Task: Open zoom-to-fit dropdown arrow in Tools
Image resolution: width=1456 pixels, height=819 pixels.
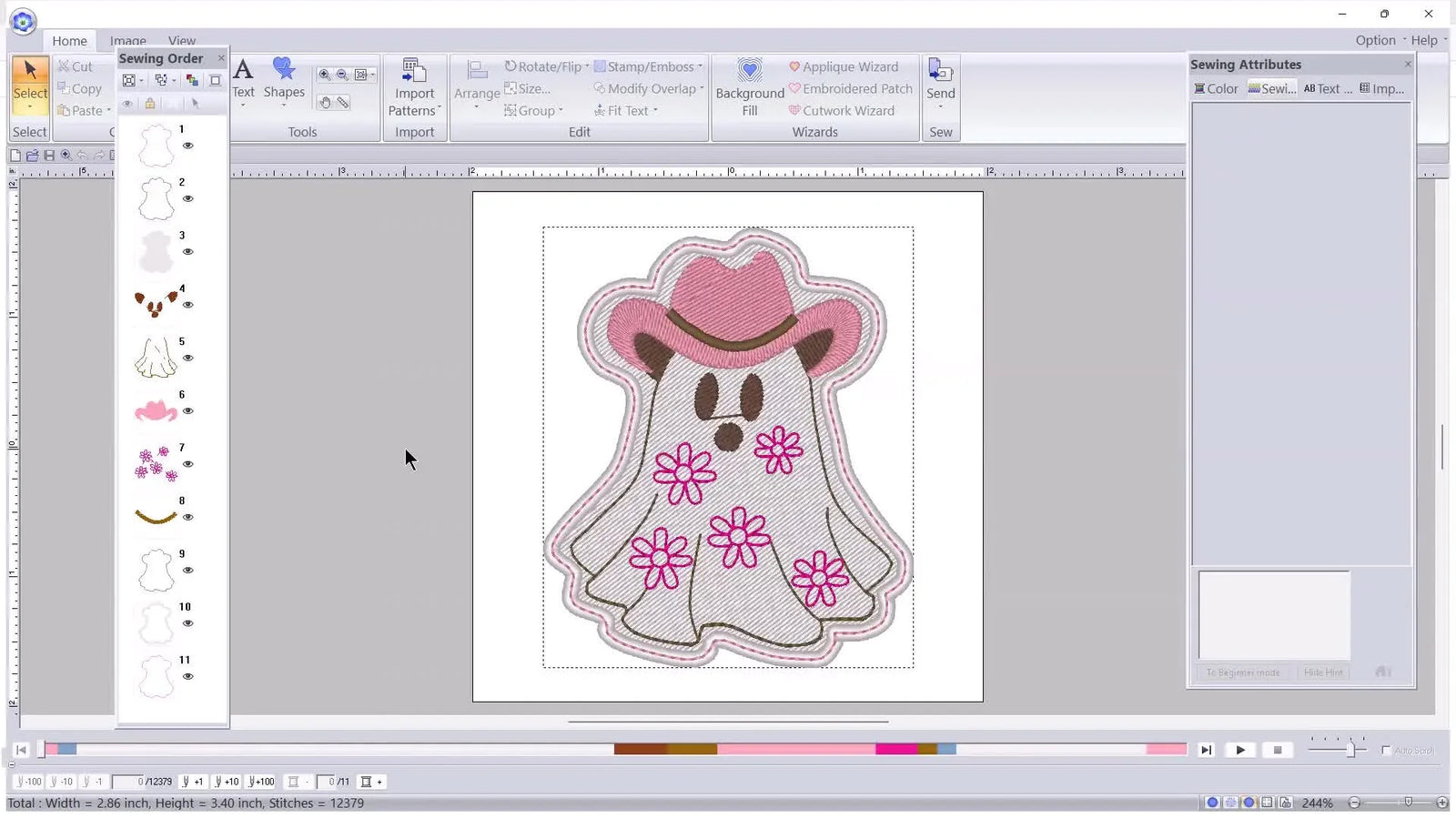Action: tap(372, 75)
